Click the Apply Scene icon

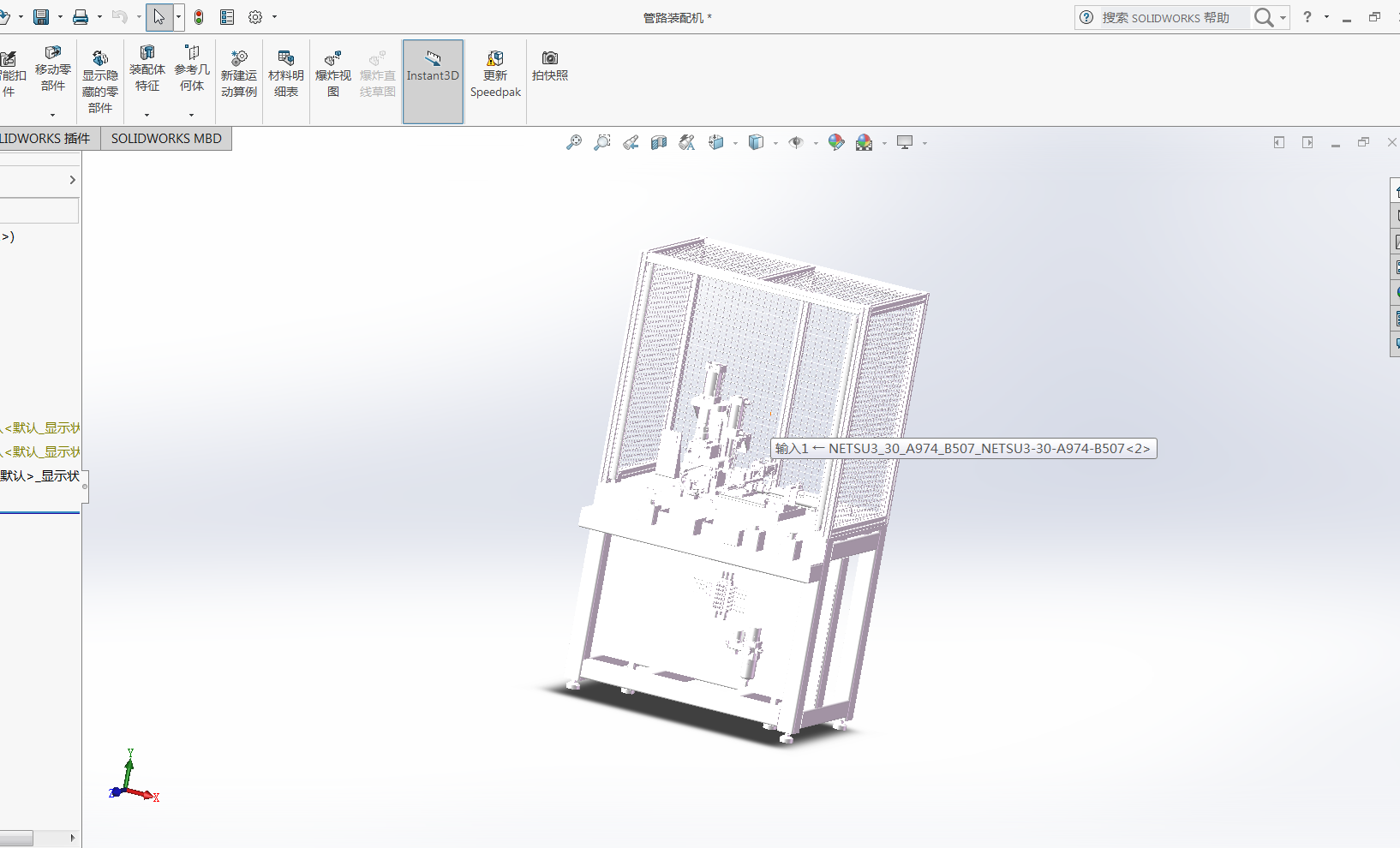(x=865, y=142)
